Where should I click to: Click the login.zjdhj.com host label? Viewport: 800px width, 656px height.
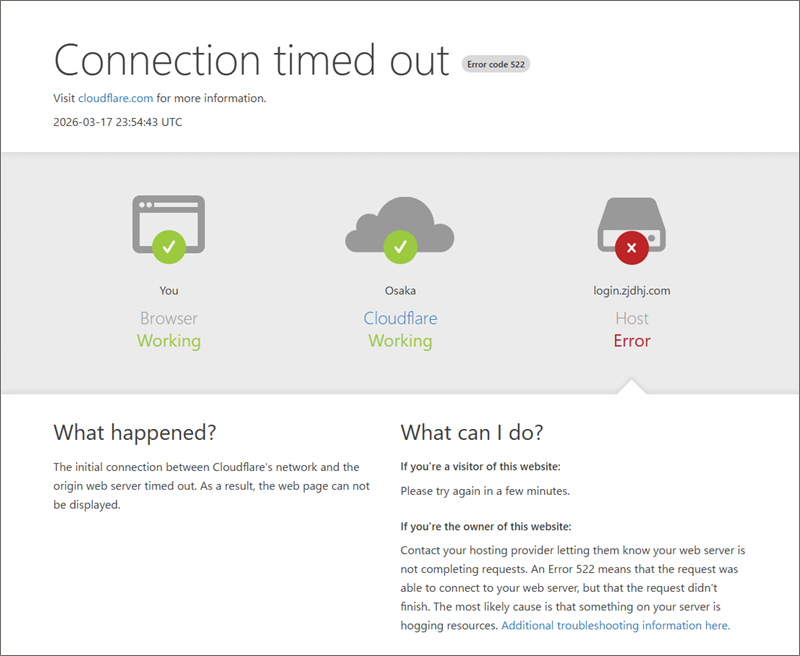pyautogui.click(x=631, y=290)
